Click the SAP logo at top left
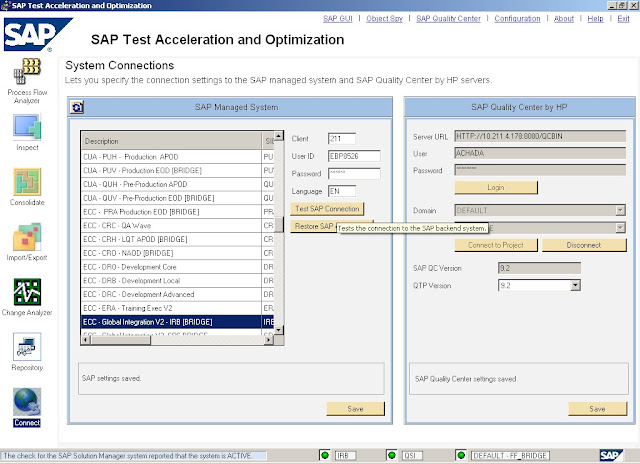This screenshot has height=464, width=640. tap(37, 35)
